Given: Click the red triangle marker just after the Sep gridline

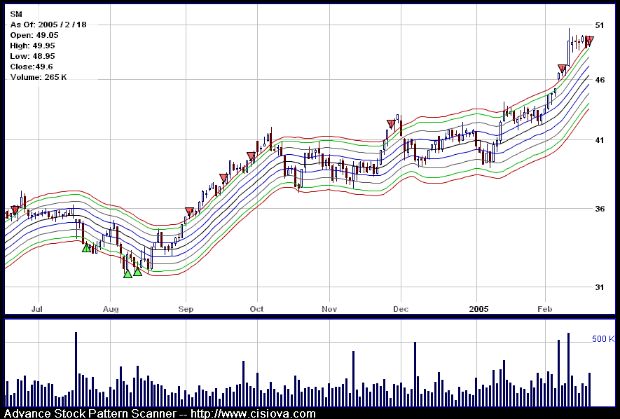Looking at the screenshot, I should [190, 211].
